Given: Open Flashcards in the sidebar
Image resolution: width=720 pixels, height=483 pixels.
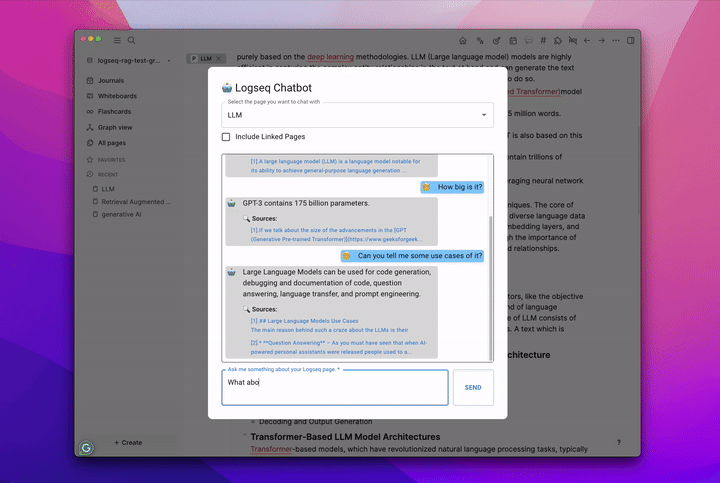Looking at the screenshot, I should 114,112.
